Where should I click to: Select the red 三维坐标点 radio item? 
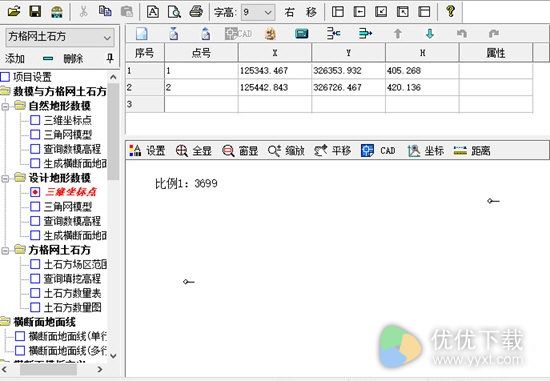click(x=35, y=192)
